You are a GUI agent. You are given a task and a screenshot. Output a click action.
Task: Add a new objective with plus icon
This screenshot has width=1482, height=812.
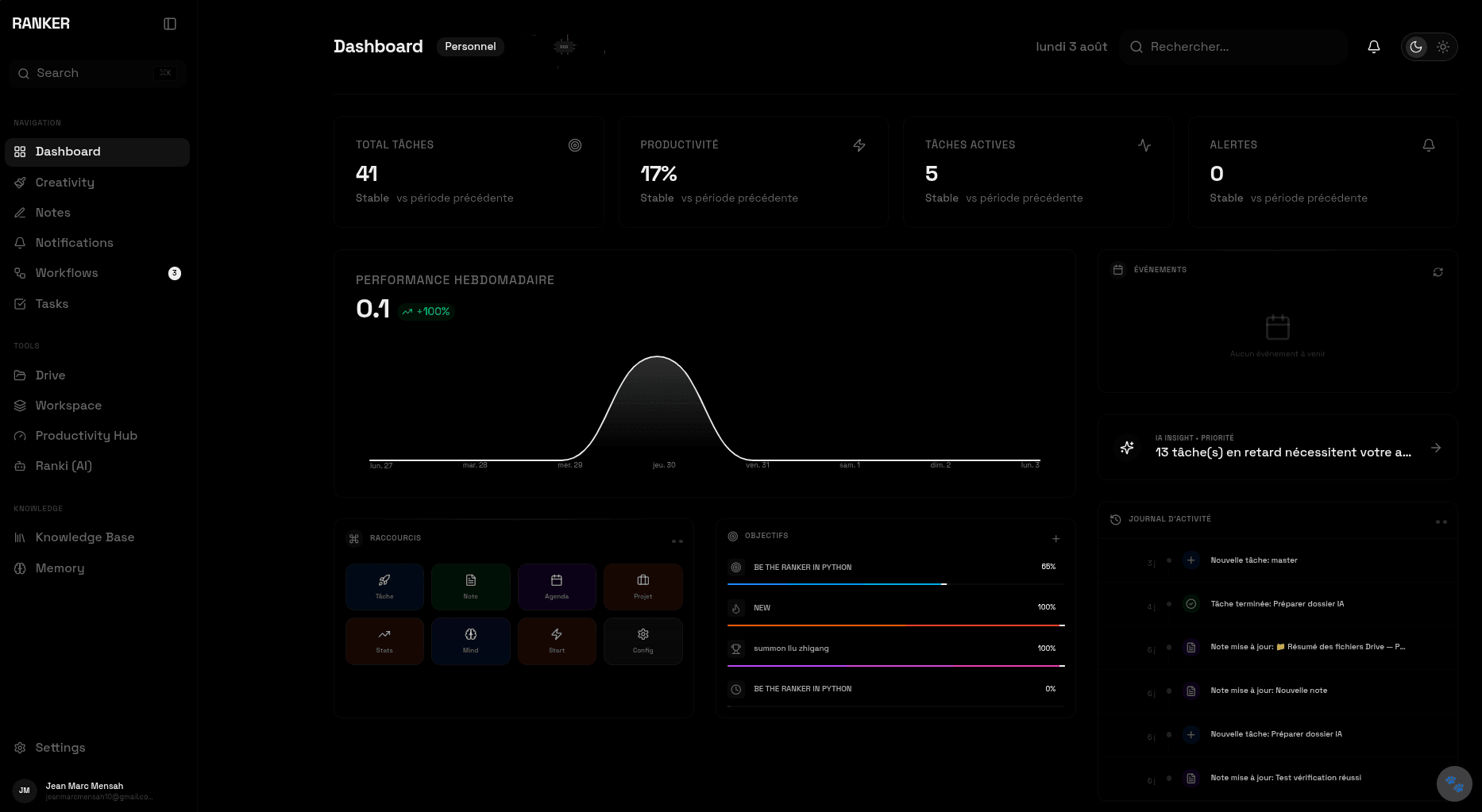[x=1056, y=539]
